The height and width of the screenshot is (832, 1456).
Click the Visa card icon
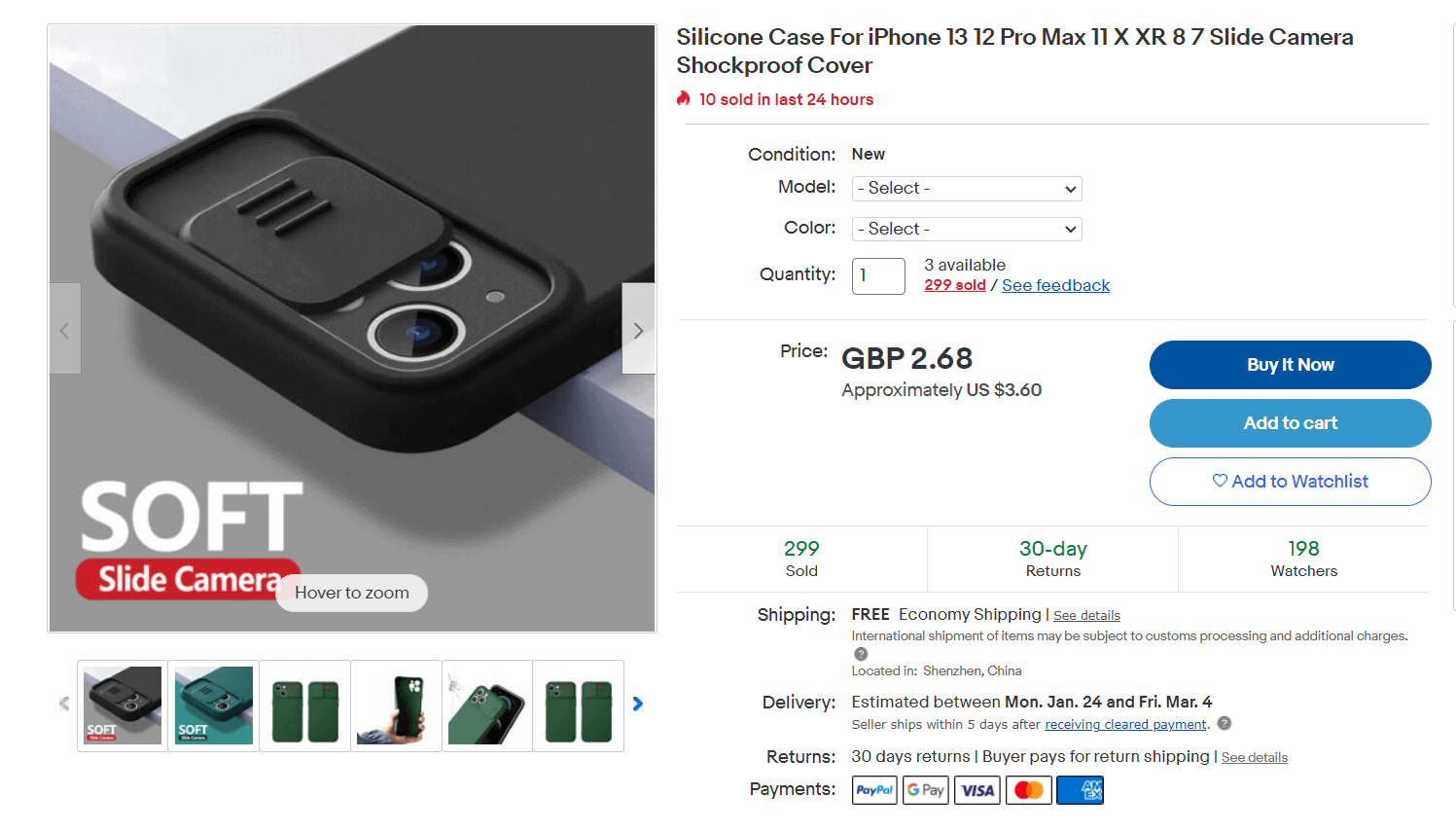coord(977,790)
